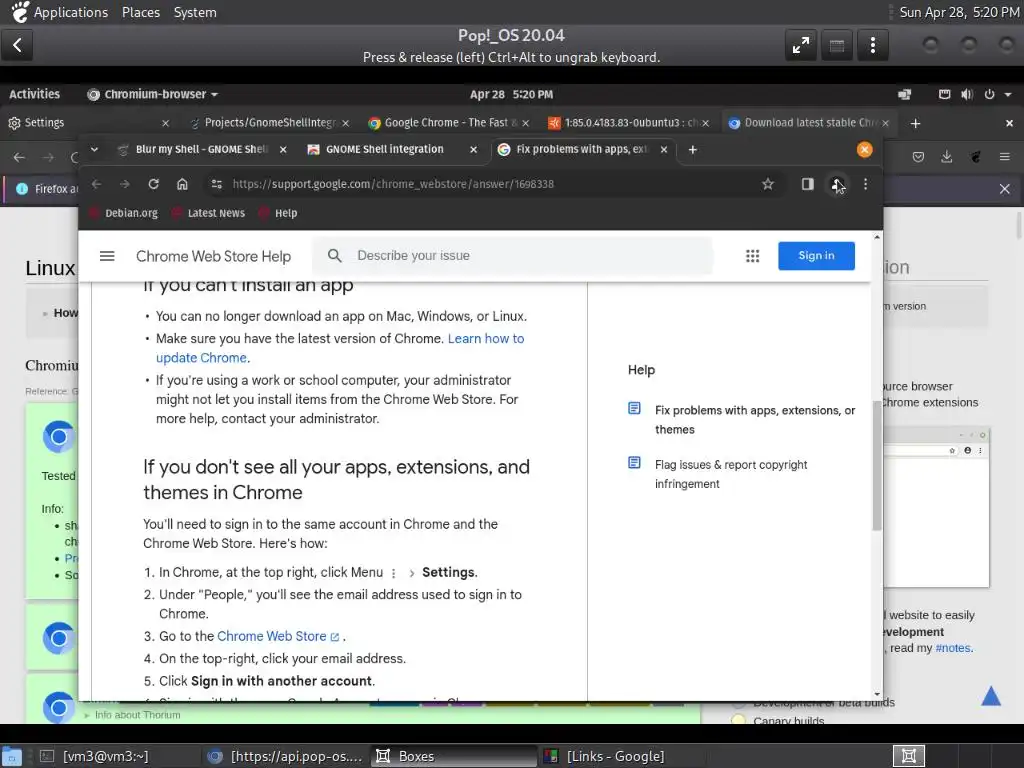Viewport: 1024px width, 768px height.
Task: Open Firefox hamburger application menu
Action: [x=1004, y=157]
